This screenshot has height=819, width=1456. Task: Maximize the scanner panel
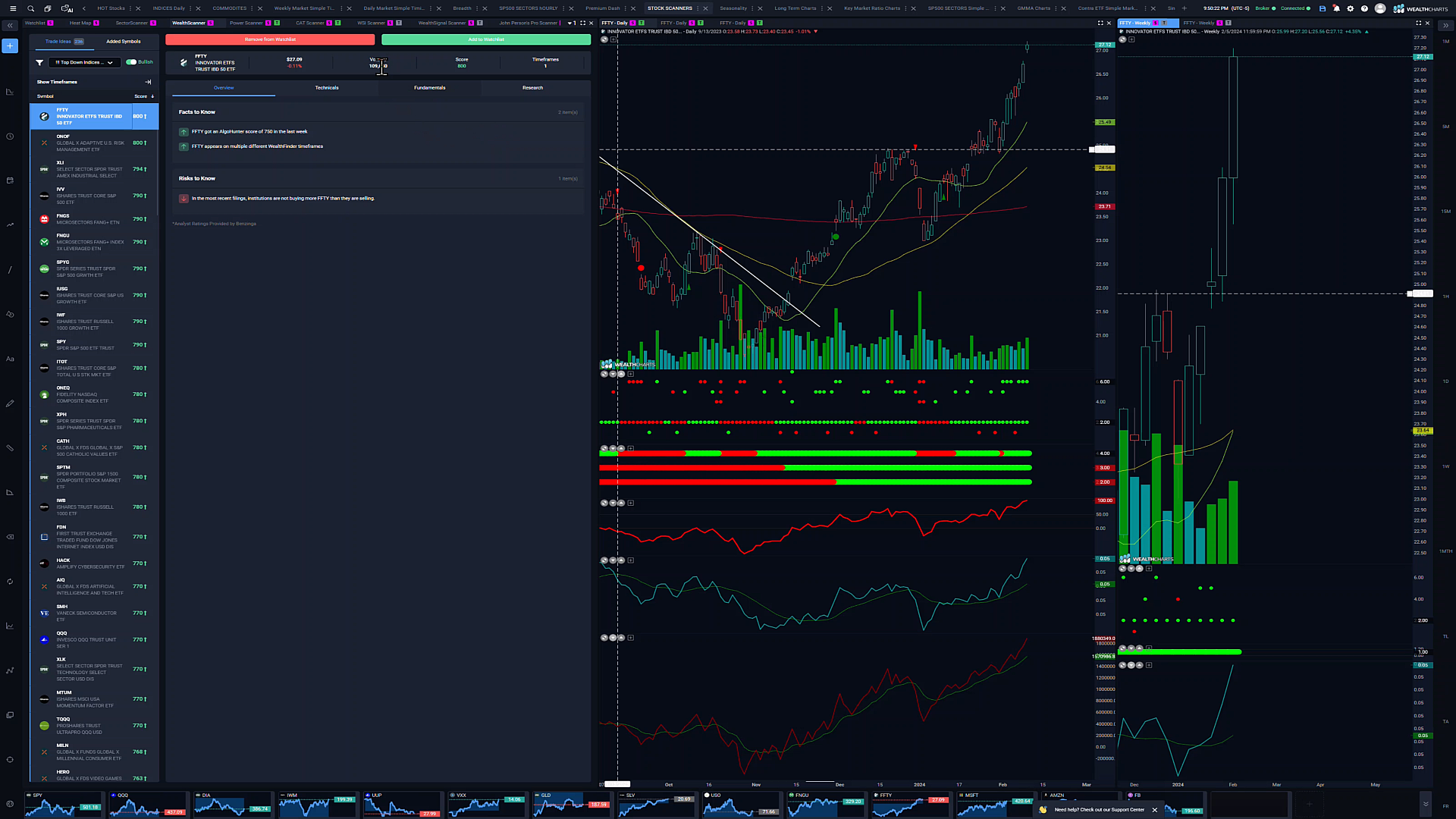(582, 23)
